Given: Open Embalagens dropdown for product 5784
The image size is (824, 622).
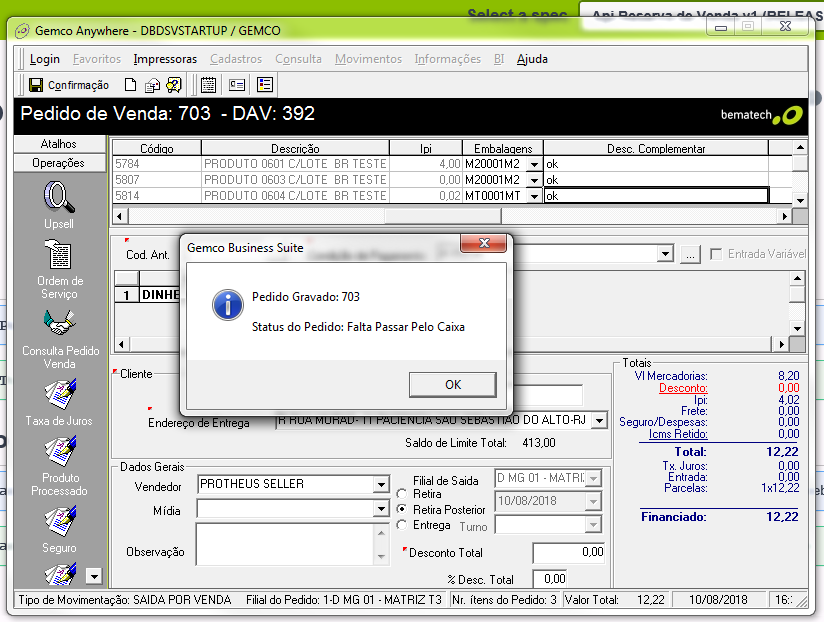Looking at the screenshot, I should pyautogui.click(x=534, y=164).
